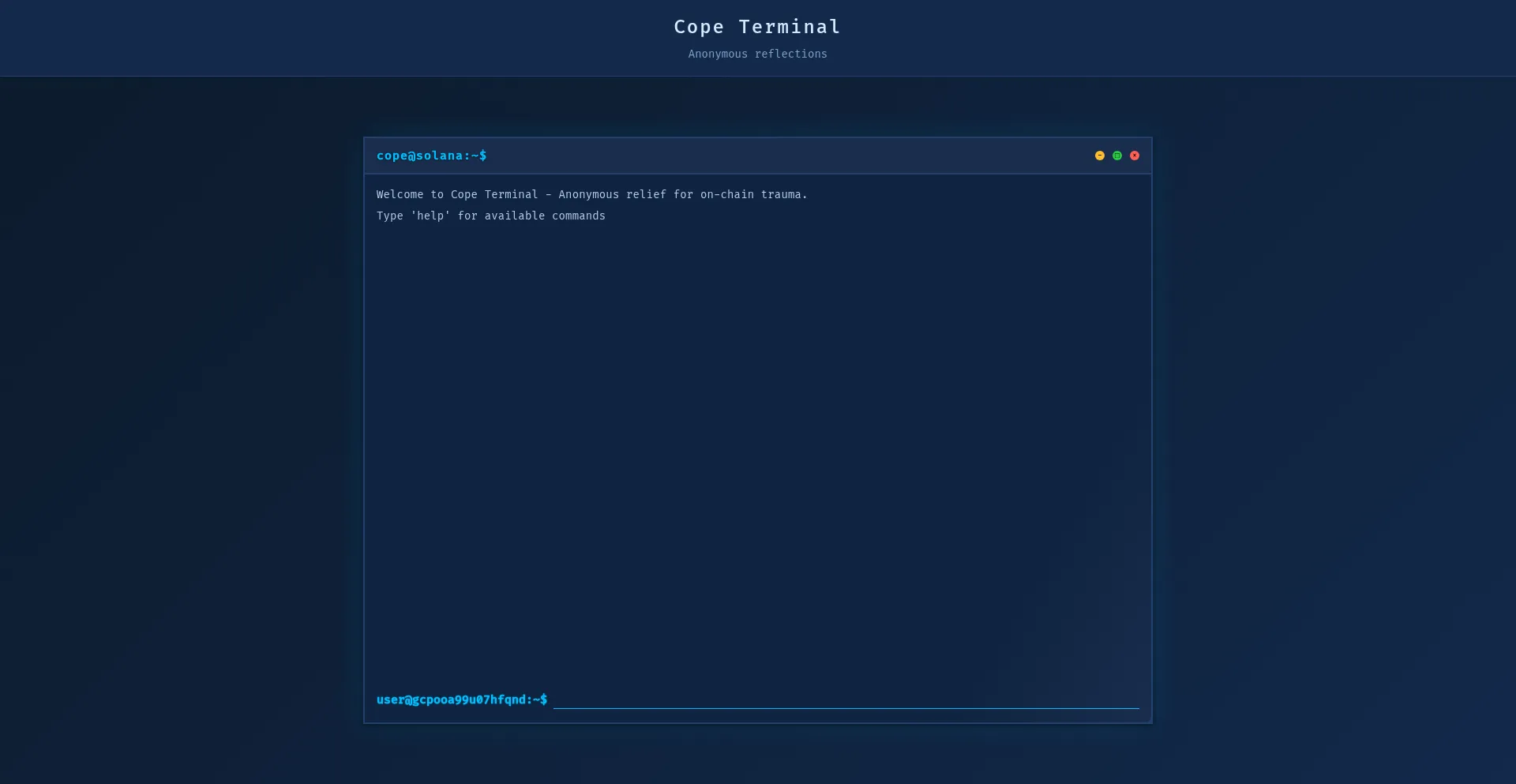The width and height of the screenshot is (1516, 784).
Task: Click the empty terminal output area
Action: [x=756, y=442]
